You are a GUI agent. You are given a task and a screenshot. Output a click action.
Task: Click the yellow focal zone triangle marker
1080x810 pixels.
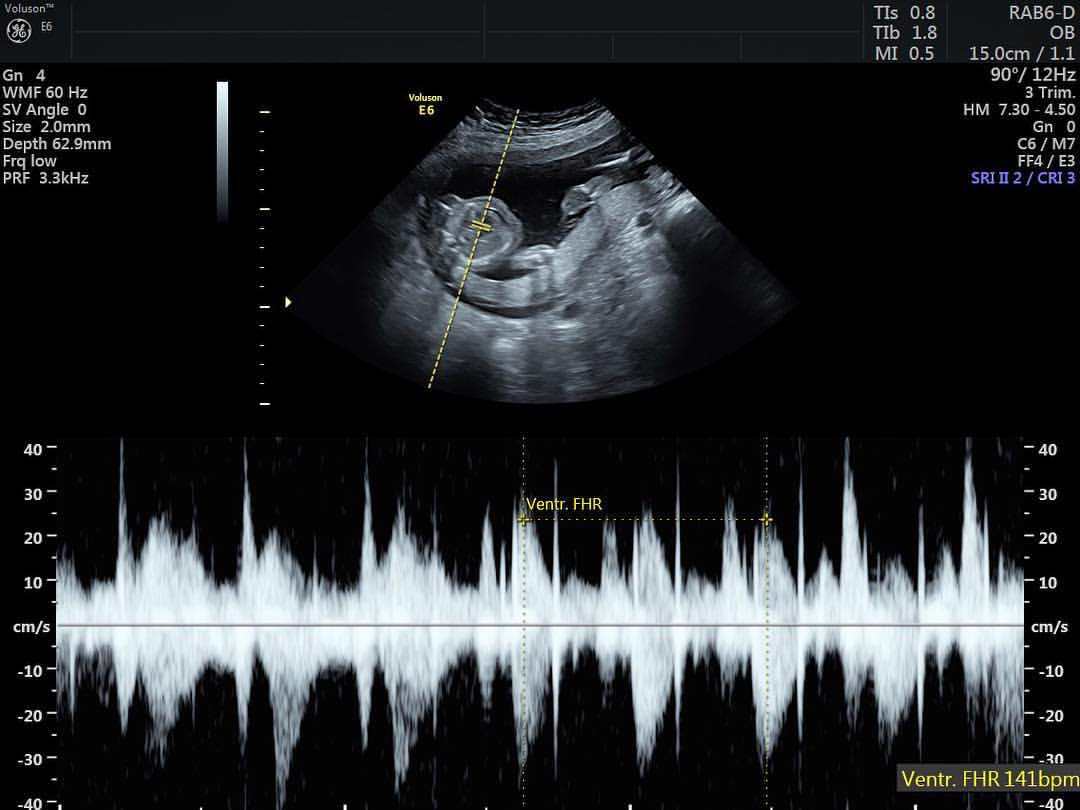pyautogui.click(x=289, y=302)
